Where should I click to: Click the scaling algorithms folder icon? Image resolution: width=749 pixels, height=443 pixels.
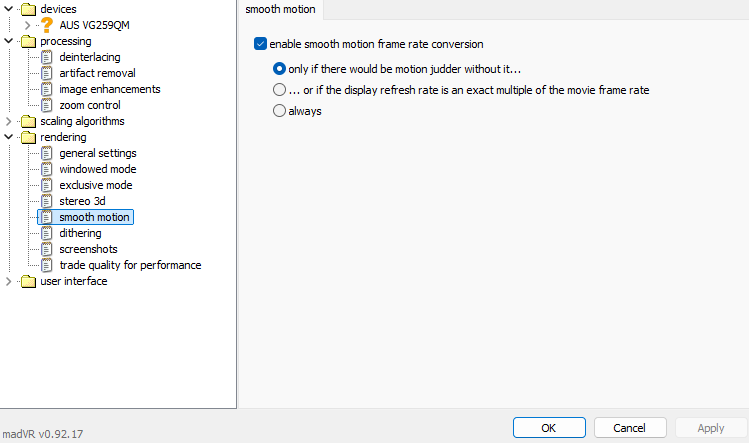point(27,121)
